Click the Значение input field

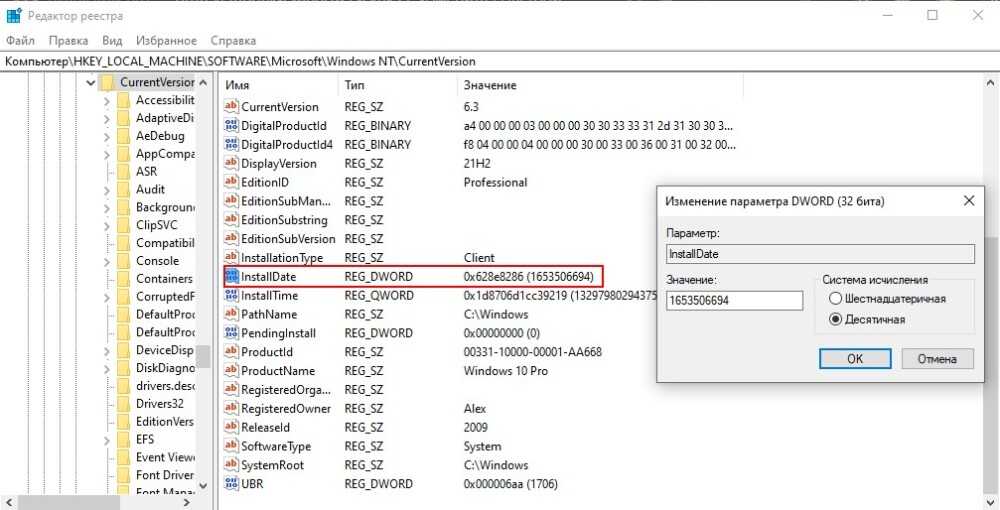coord(734,301)
